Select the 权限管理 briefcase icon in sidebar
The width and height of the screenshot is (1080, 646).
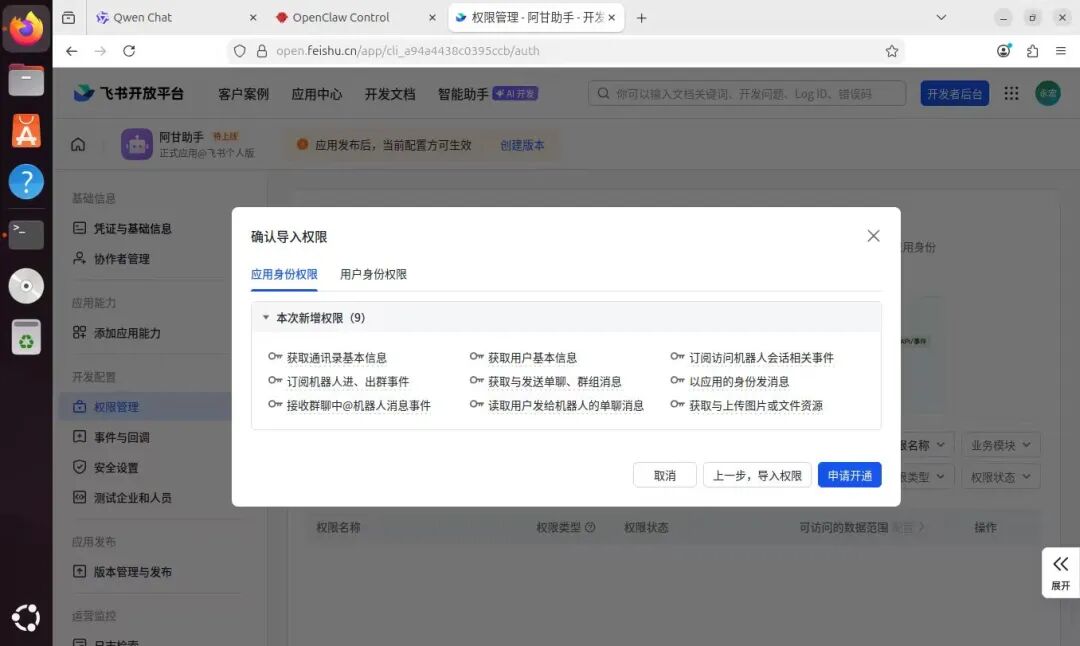[80, 406]
